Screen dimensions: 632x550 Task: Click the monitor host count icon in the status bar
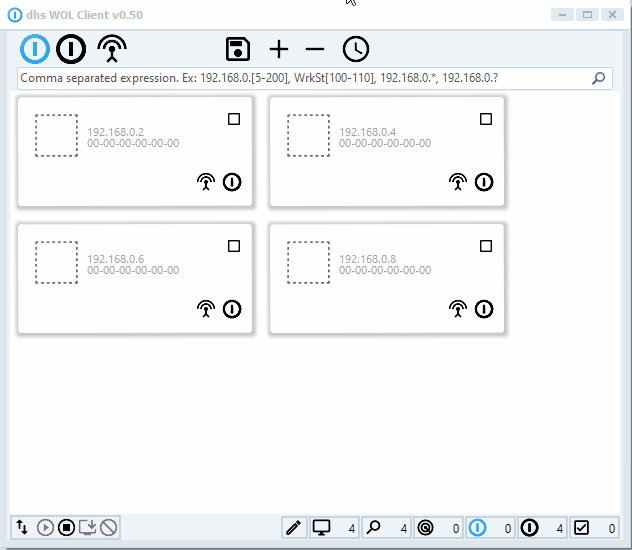tap(321, 527)
